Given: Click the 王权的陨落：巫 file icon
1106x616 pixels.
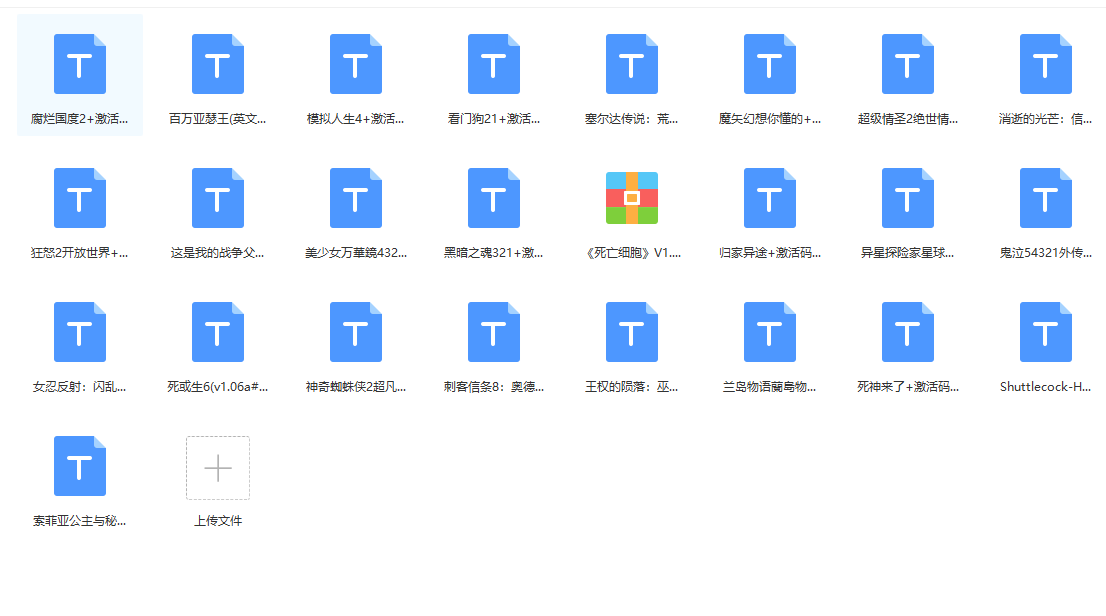Looking at the screenshot, I should (x=632, y=332).
